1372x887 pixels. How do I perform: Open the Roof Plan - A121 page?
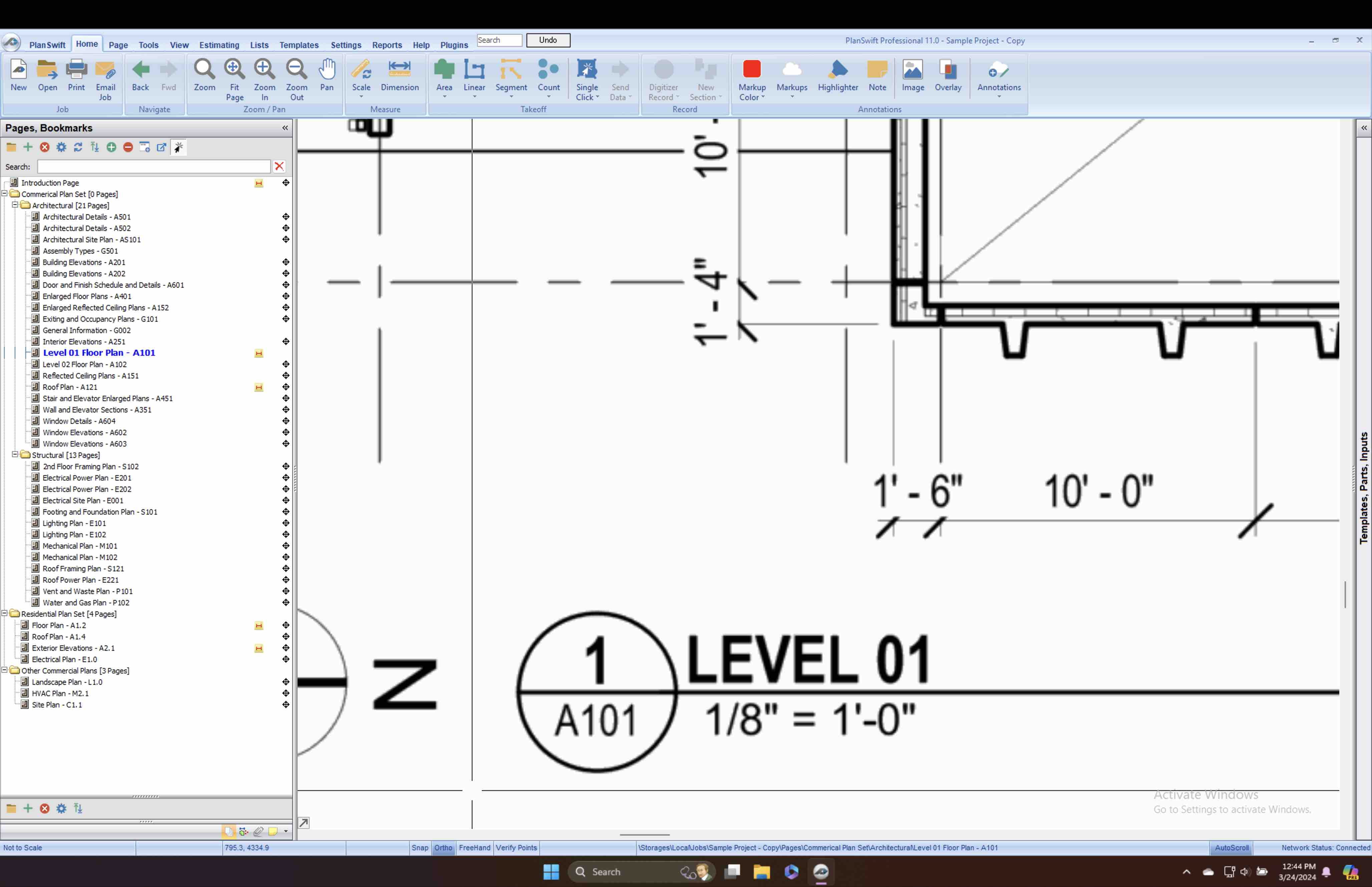(70, 387)
